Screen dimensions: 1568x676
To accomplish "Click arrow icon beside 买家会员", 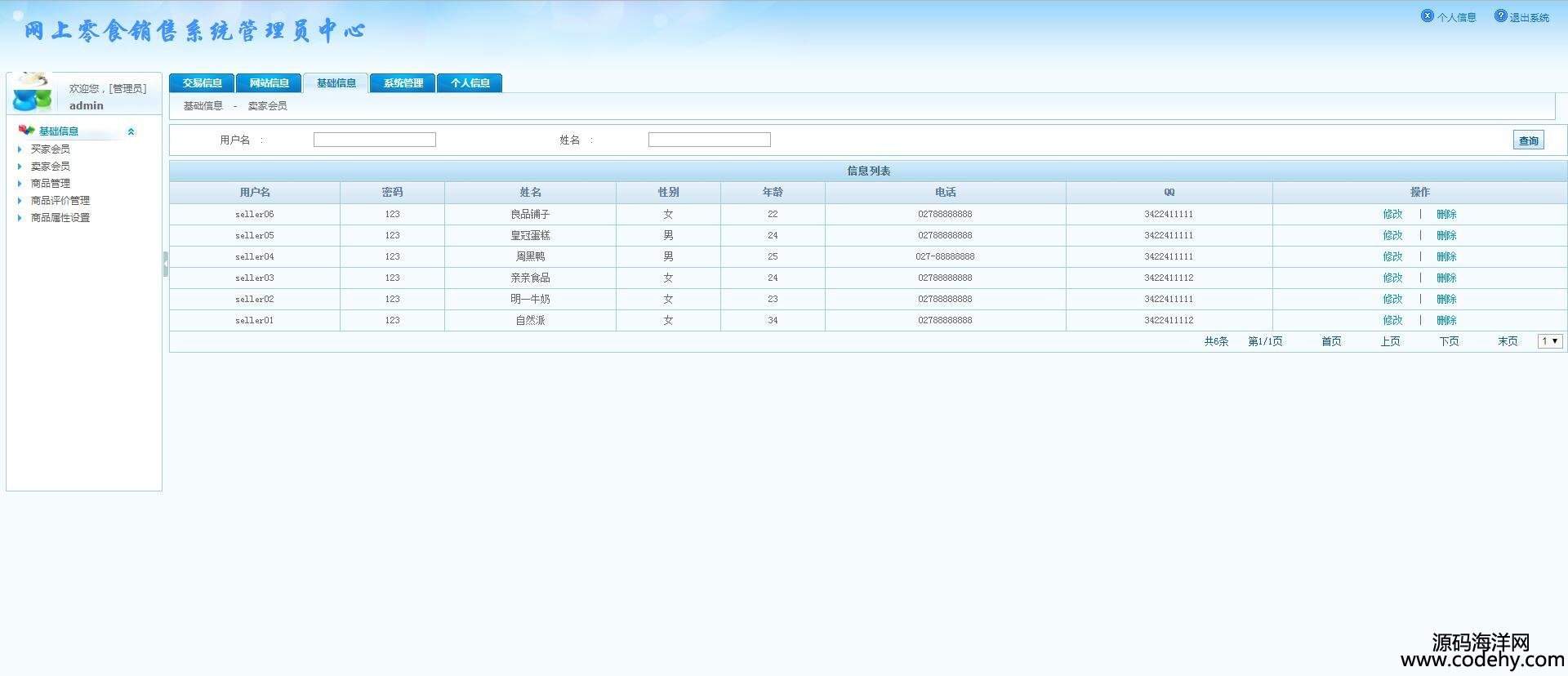I will tap(20, 149).
